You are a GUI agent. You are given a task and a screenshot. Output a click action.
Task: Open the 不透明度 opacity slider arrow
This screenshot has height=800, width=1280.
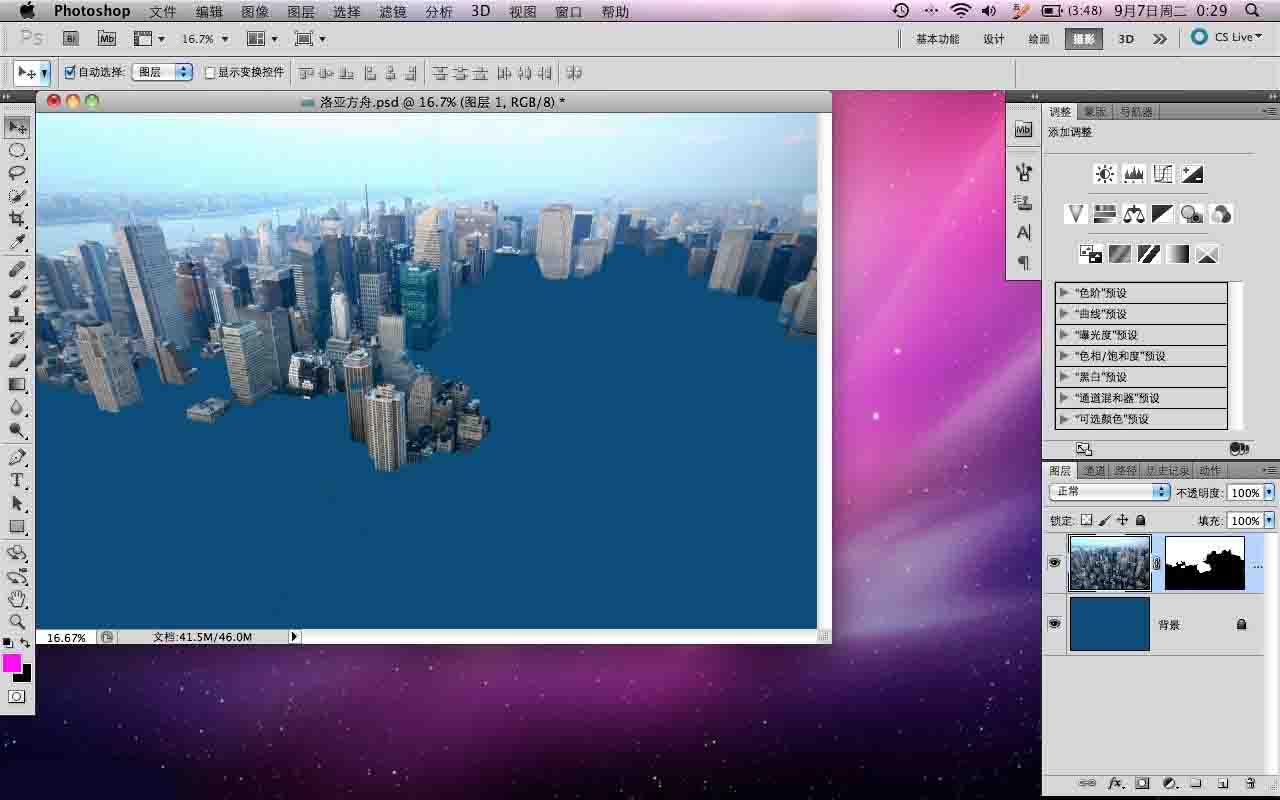coord(1269,493)
